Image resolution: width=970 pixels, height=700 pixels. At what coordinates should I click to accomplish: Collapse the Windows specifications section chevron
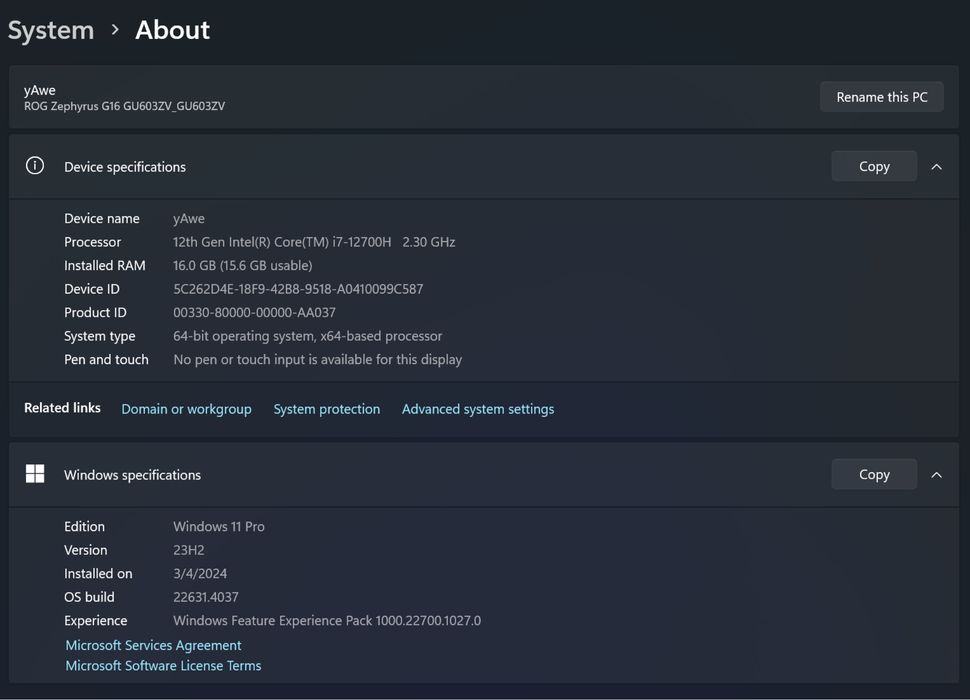point(936,475)
